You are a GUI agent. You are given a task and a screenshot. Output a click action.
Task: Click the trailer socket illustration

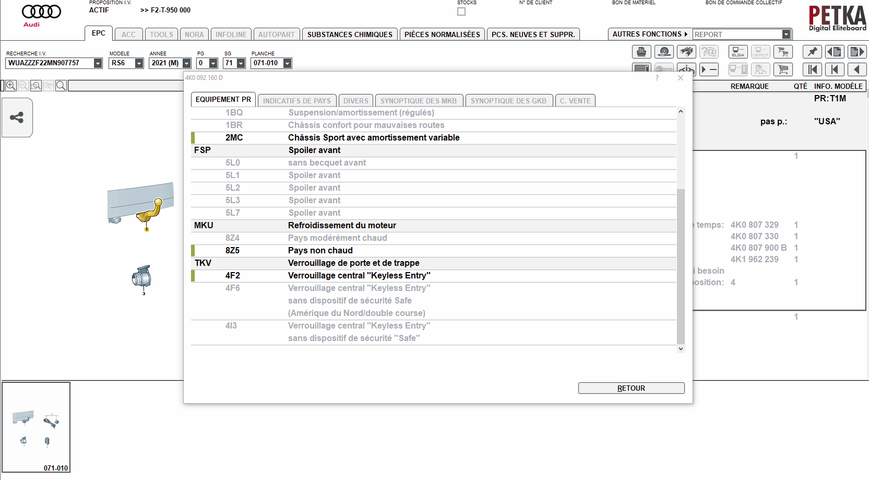tap(142, 277)
